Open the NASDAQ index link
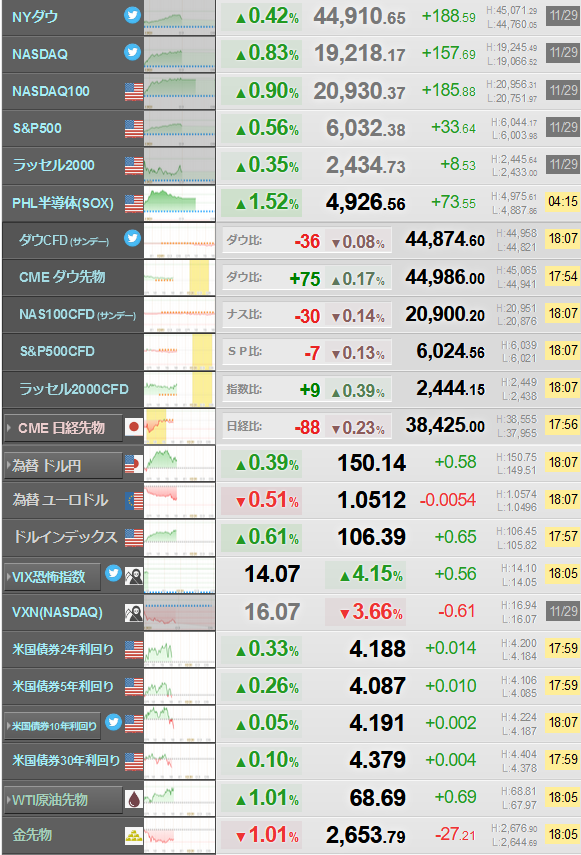 tap(40, 54)
